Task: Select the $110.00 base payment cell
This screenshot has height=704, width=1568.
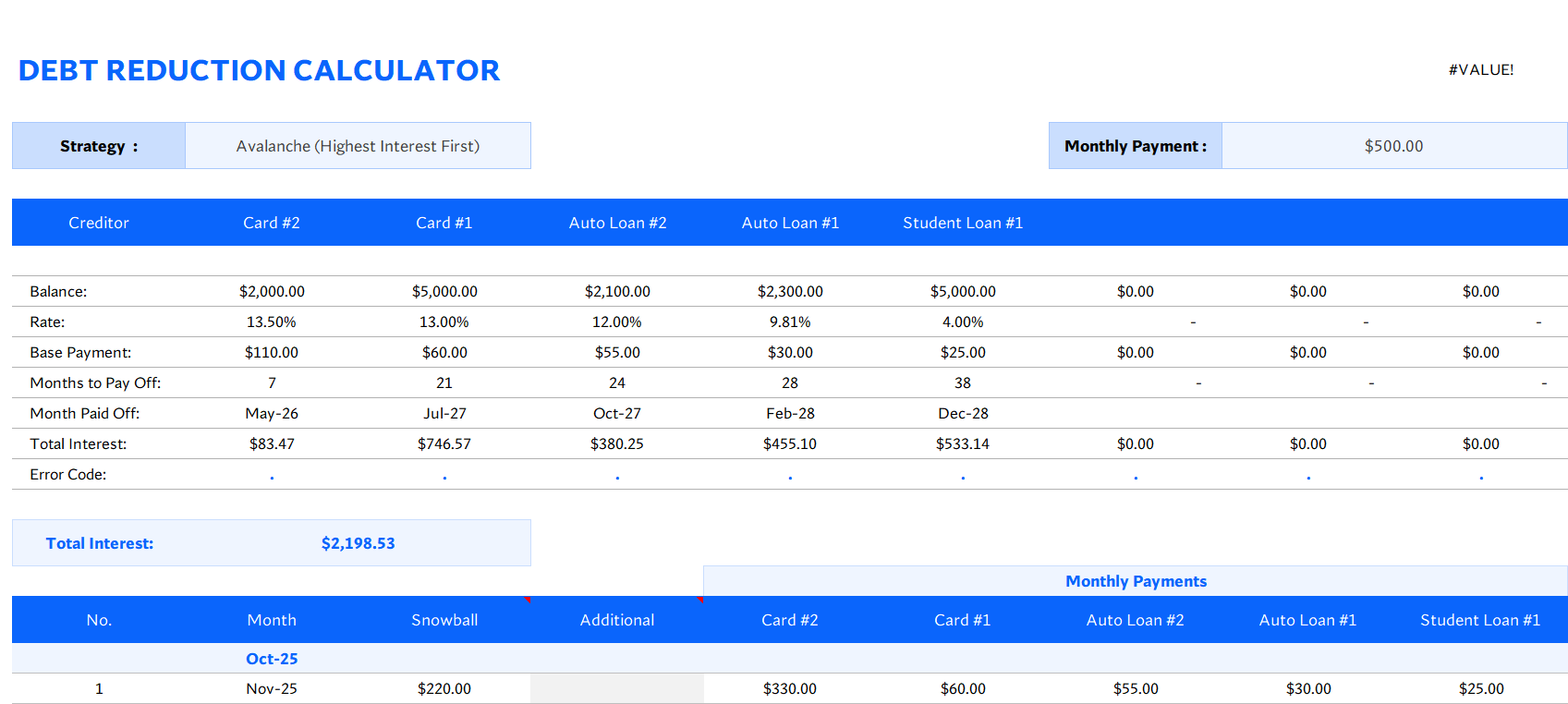Action: point(272,352)
